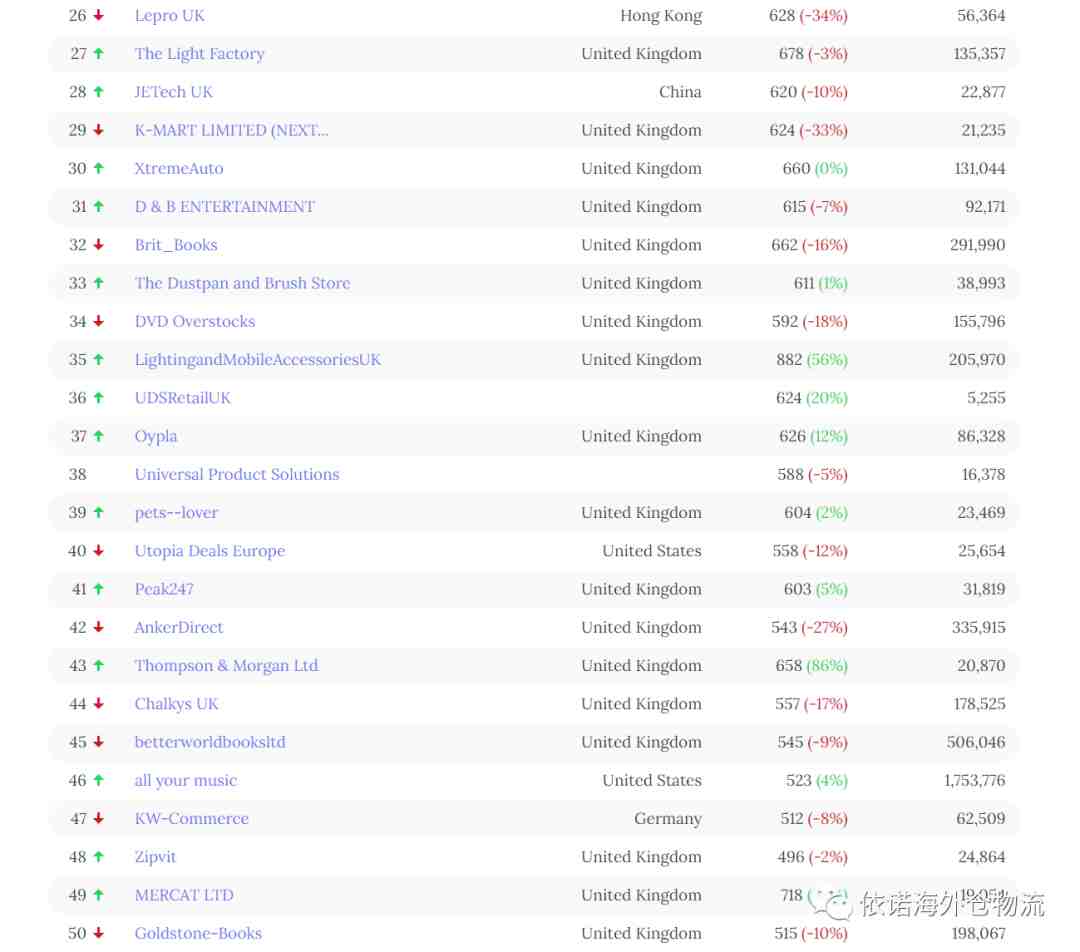Click the green up arrow beside rank 37
Image resolution: width=1080 pixels, height=952 pixels.
(x=98, y=435)
